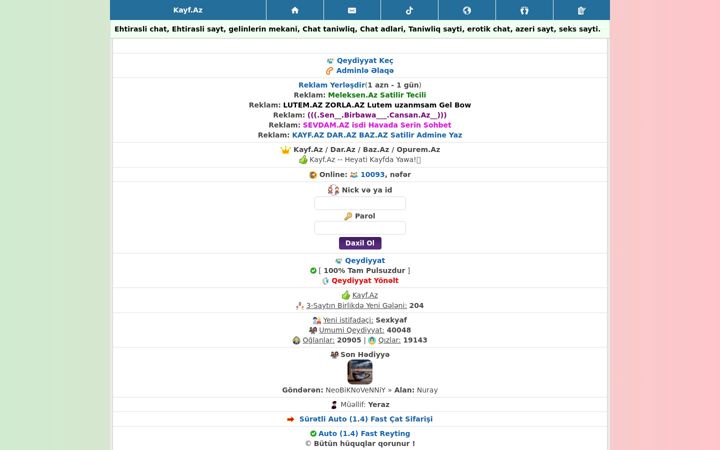Click the Qızlar link
The width and height of the screenshot is (720, 450).
[389, 340]
